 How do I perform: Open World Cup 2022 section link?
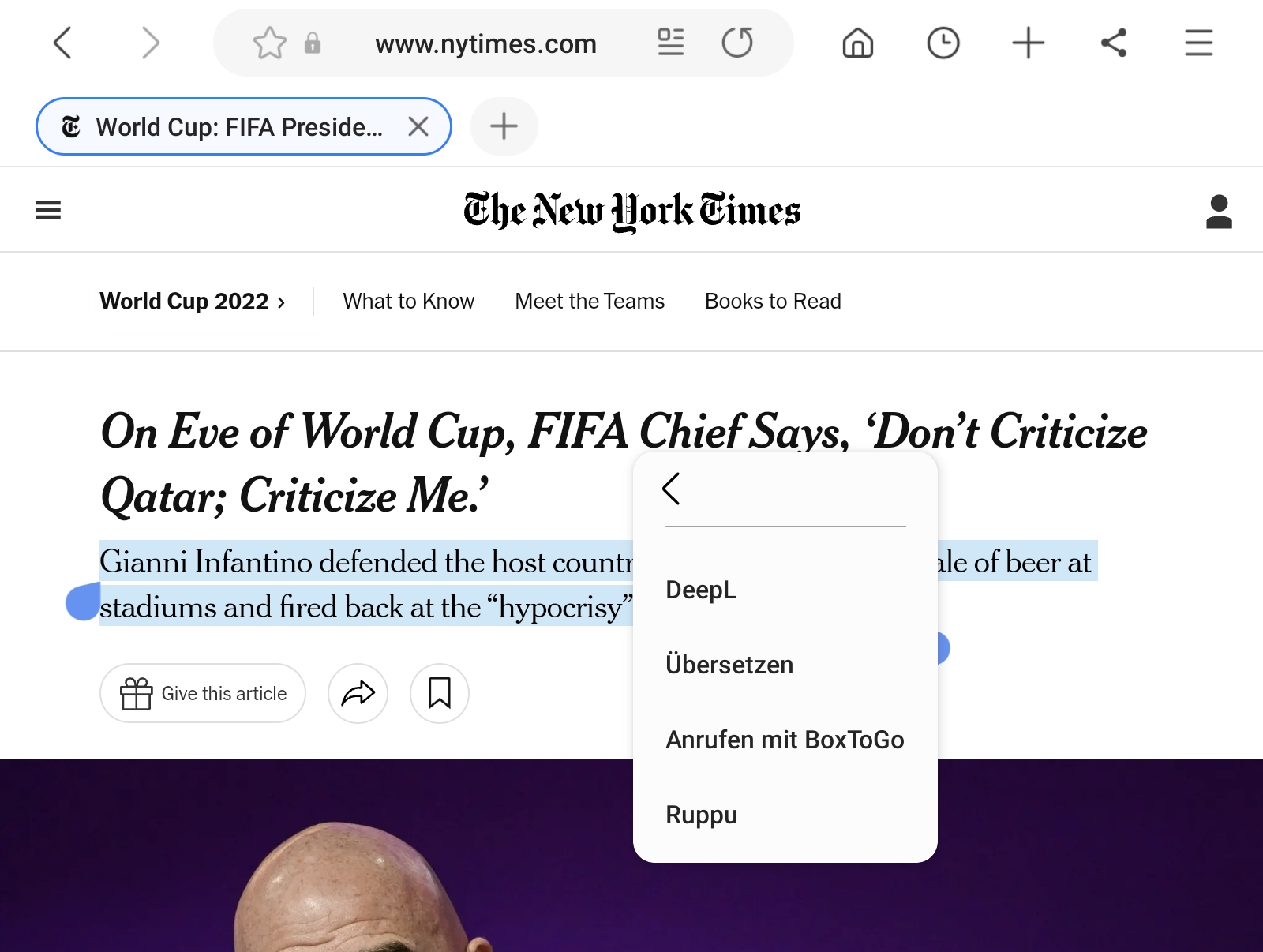click(x=192, y=302)
